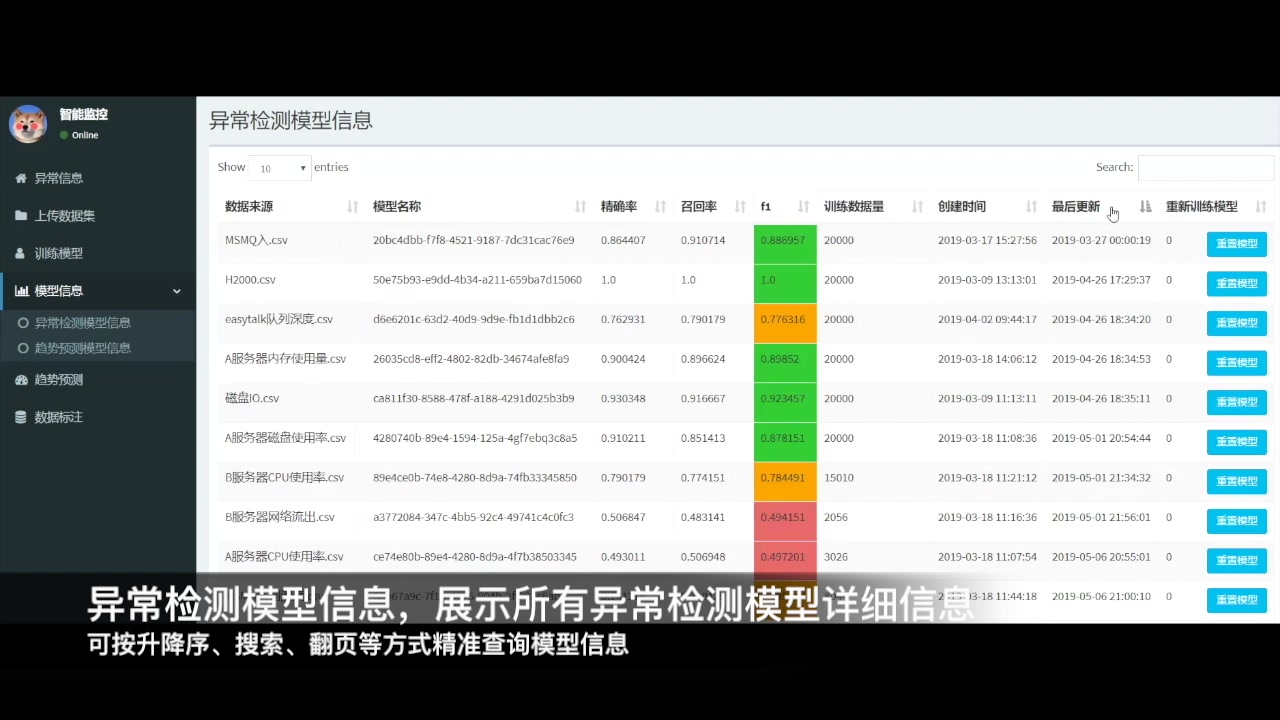Toggle sorting on the 最后更新 column
The height and width of the screenshot is (720, 1280).
click(1143, 206)
